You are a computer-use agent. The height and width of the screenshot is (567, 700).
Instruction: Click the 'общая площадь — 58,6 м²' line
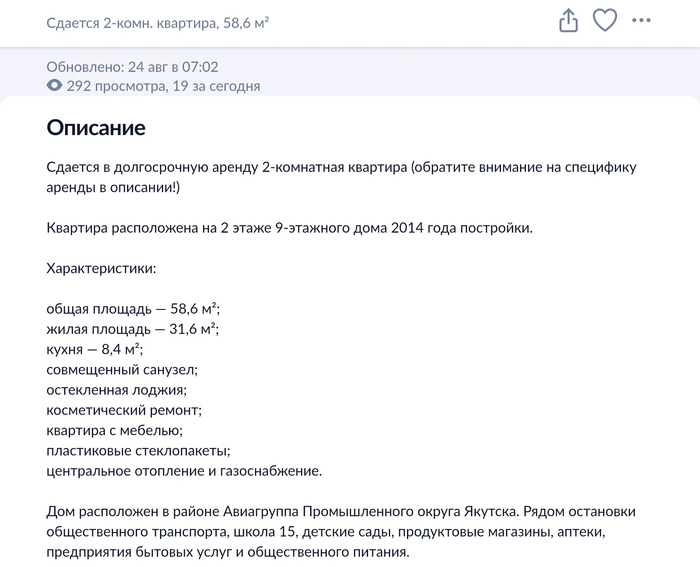pos(133,309)
